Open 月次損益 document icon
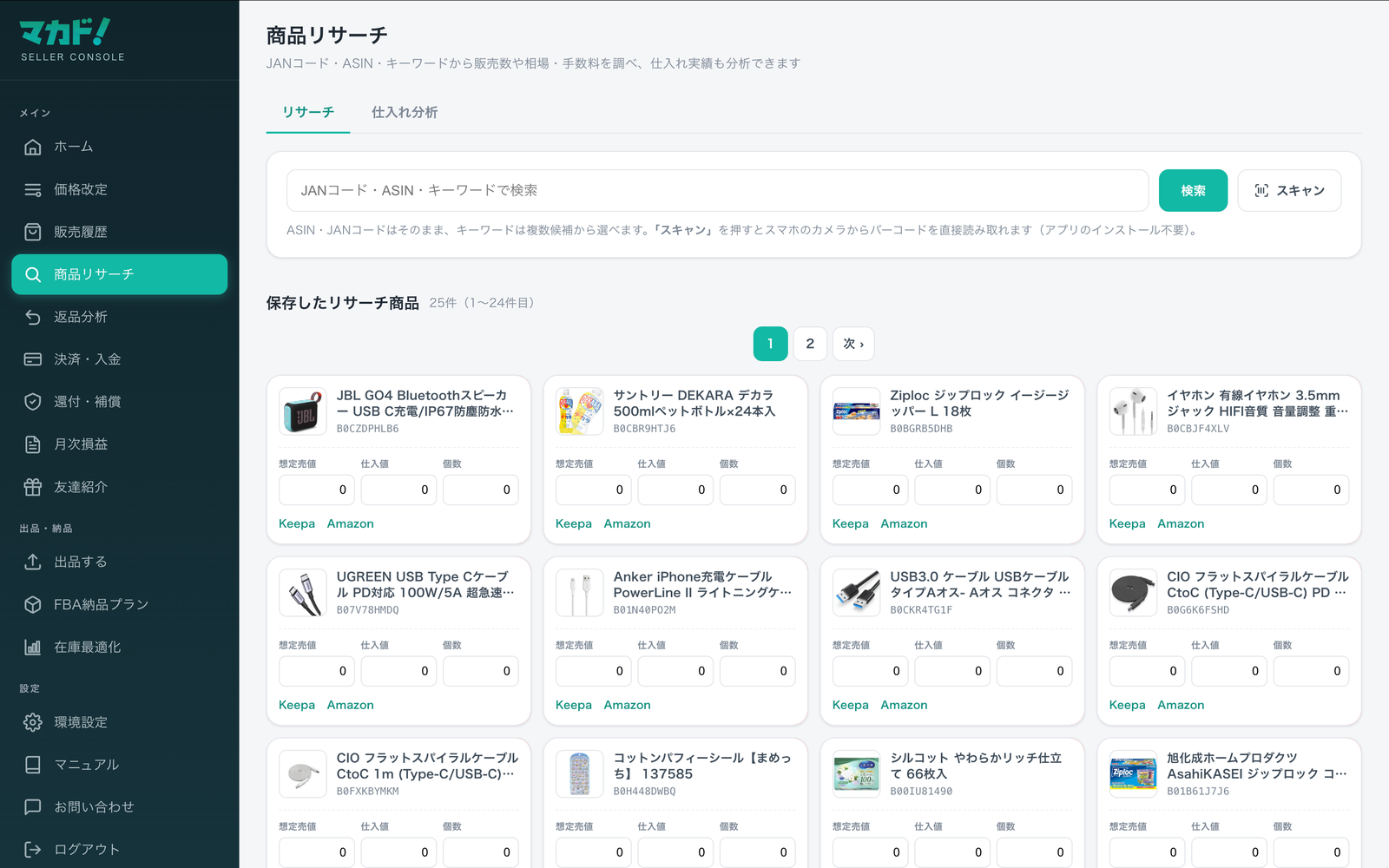Screen dimensions: 1389x868 click(x=33, y=444)
